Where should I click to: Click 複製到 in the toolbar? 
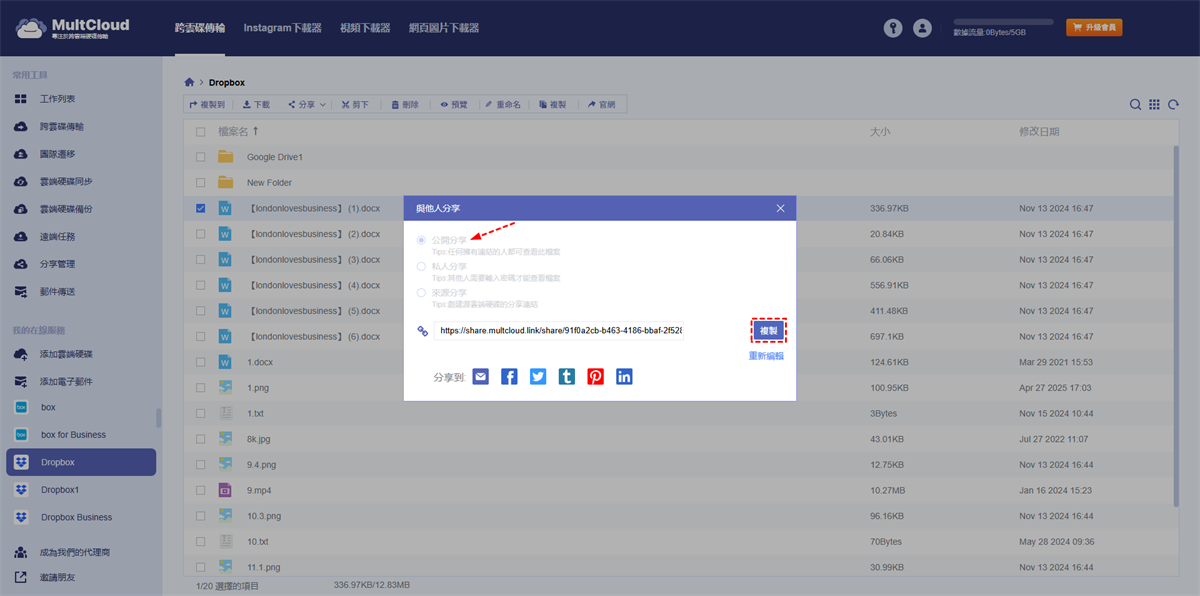click(x=207, y=104)
